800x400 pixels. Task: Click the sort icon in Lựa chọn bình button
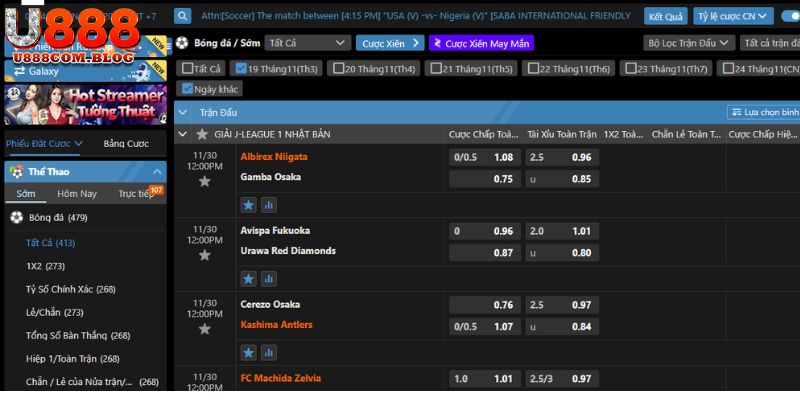[736, 112]
